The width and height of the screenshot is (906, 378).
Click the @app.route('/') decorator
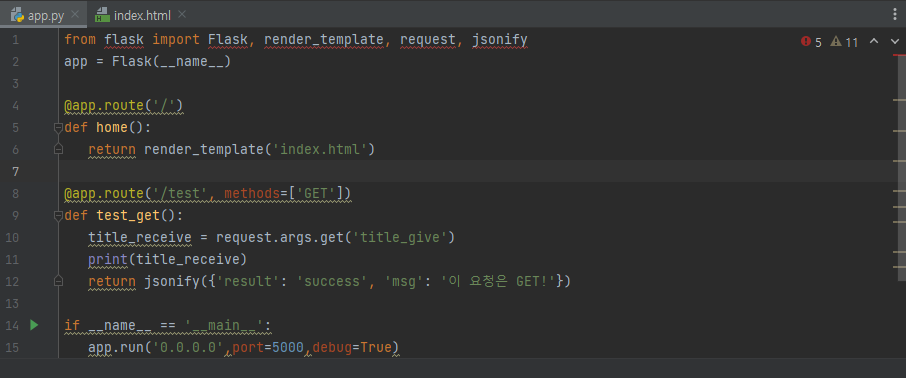(x=124, y=106)
